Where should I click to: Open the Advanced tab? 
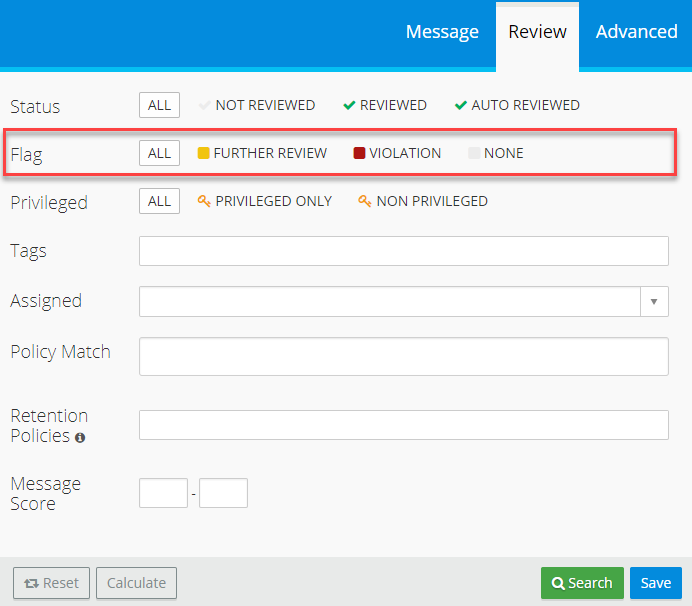[636, 32]
